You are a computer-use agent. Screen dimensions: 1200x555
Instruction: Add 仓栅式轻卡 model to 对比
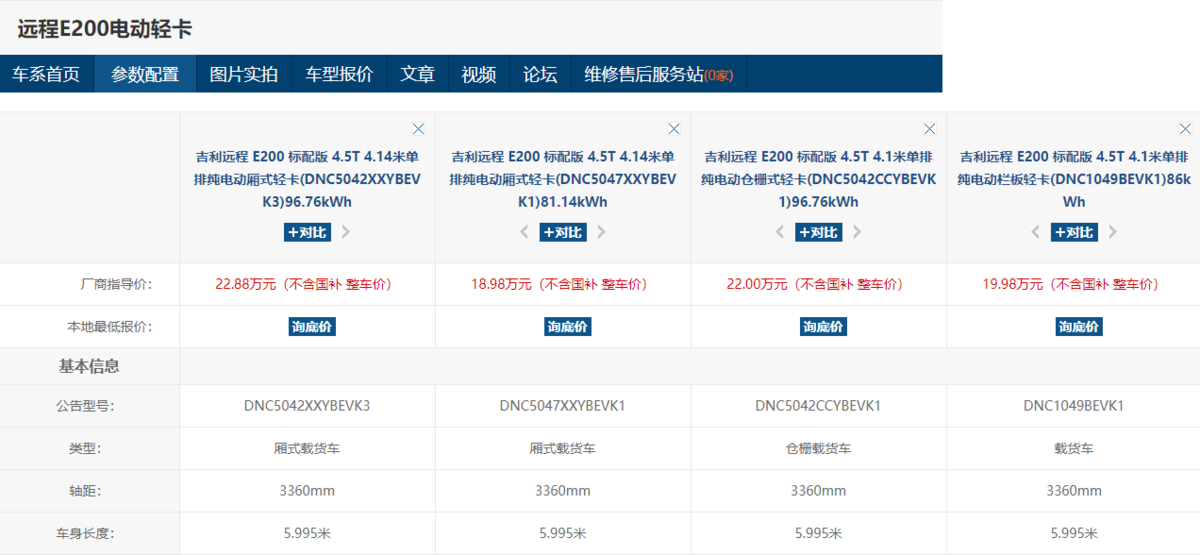[819, 232]
